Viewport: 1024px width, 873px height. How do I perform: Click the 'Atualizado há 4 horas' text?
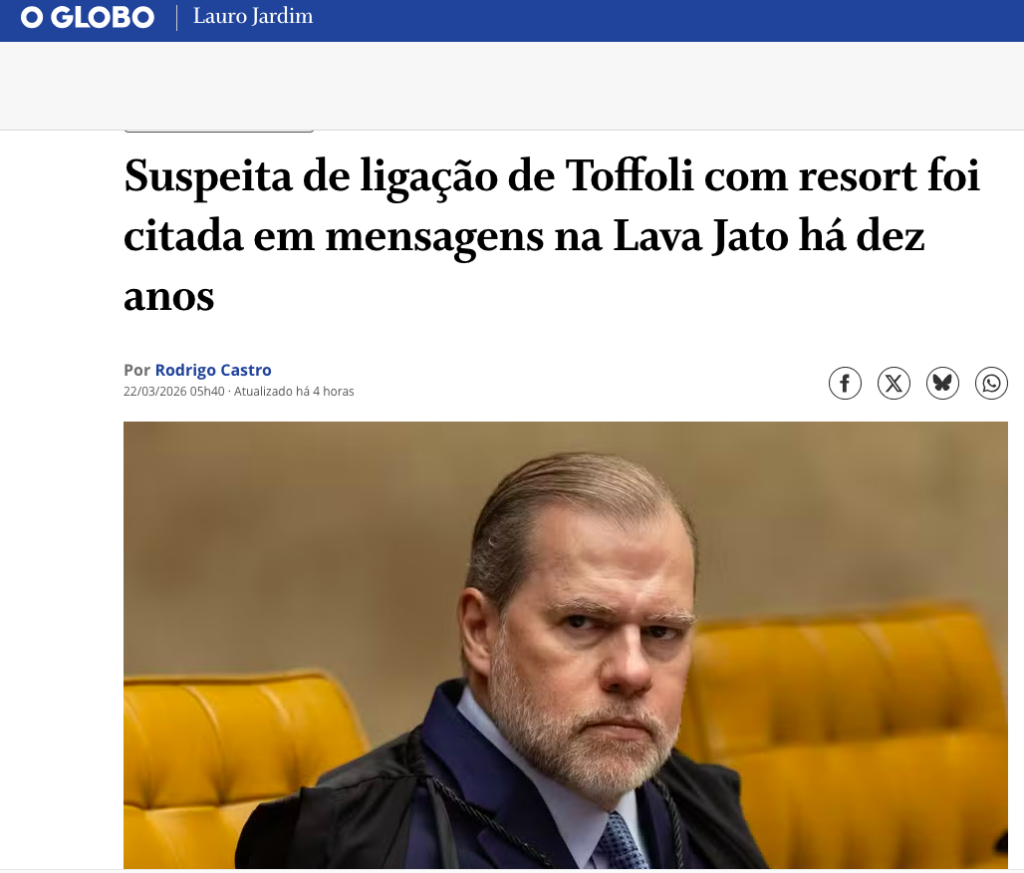pyautogui.click(x=294, y=391)
